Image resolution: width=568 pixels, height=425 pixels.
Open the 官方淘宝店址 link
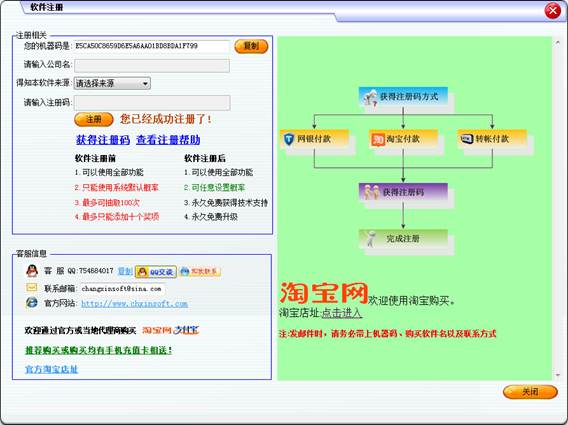(51, 369)
